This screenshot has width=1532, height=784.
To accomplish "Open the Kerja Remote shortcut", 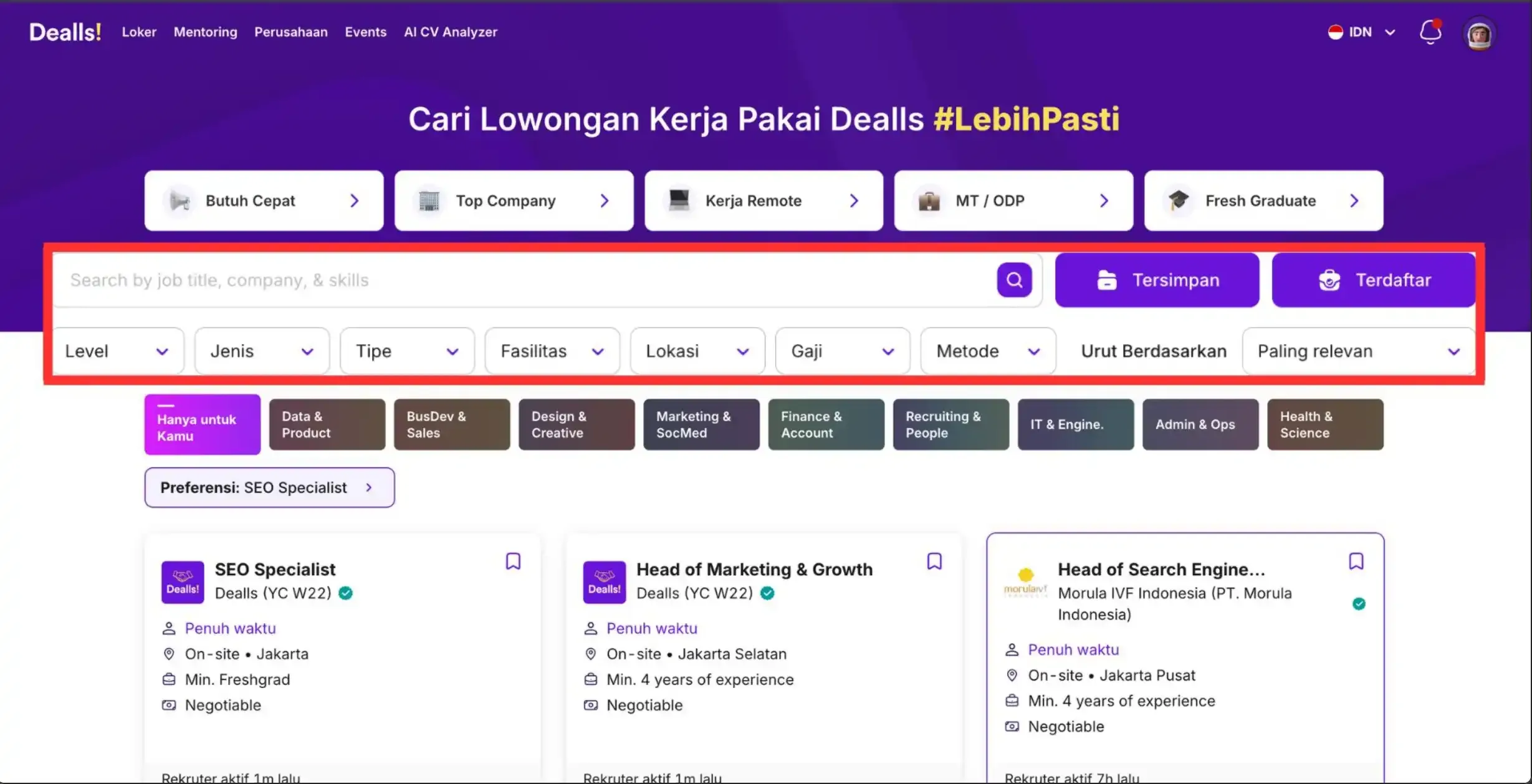I will [764, 201].
